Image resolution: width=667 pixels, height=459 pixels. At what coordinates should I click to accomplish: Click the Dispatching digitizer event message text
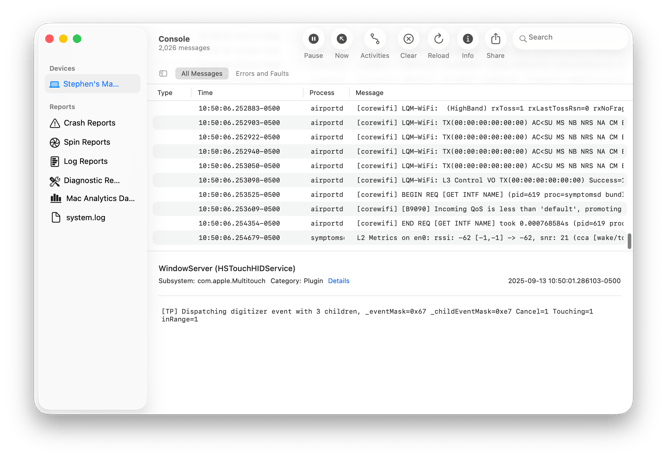pyautogui.click(x=377, y=315)
